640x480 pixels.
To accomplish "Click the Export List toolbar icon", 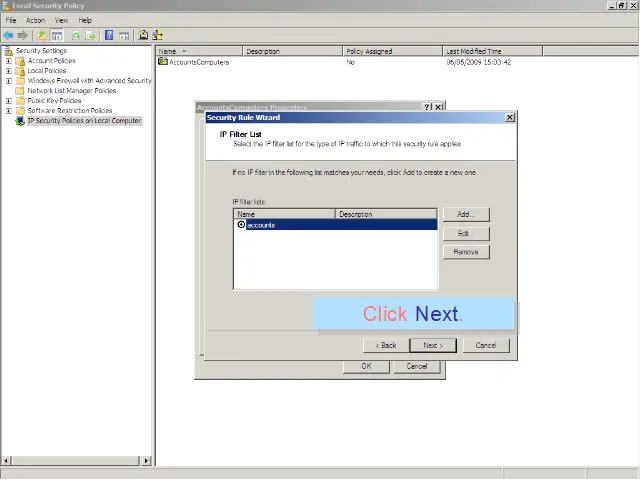I will point(91,35).
